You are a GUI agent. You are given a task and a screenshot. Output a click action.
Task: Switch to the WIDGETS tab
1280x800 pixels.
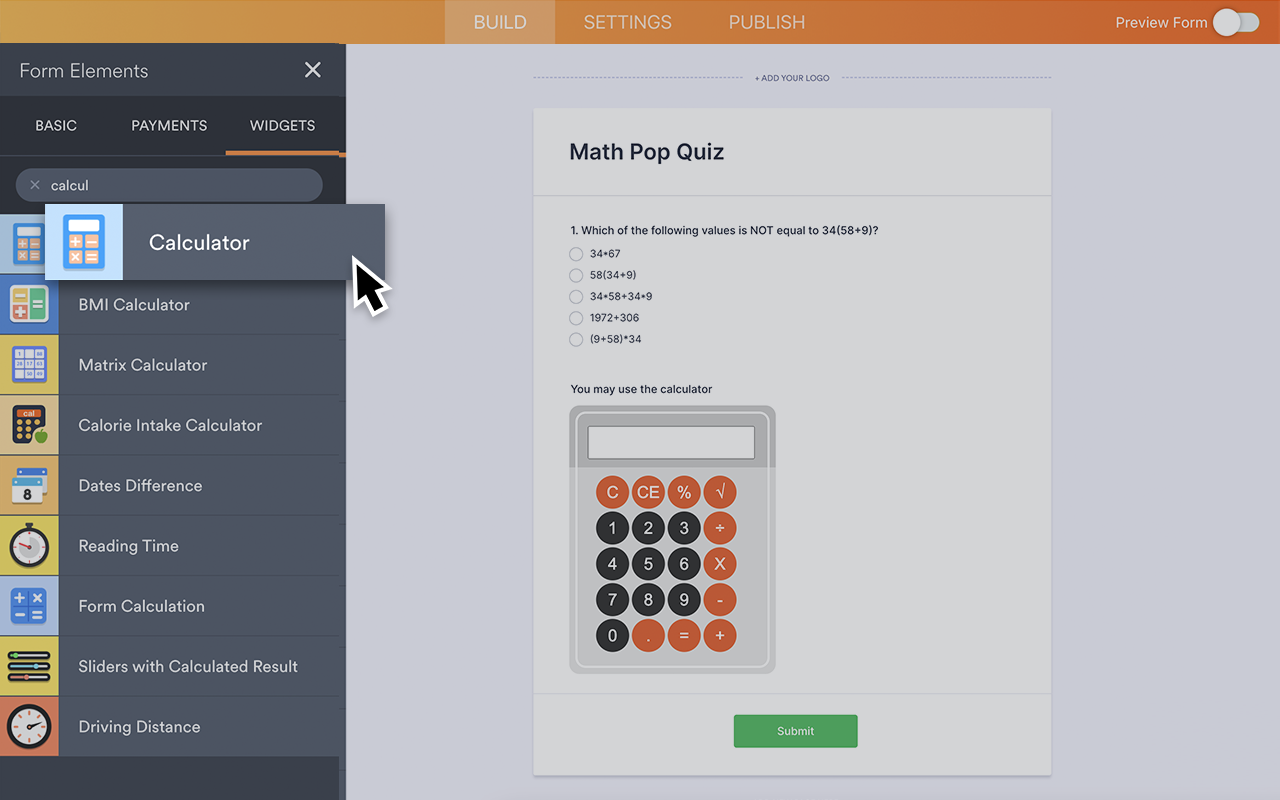tap(282, 125)
